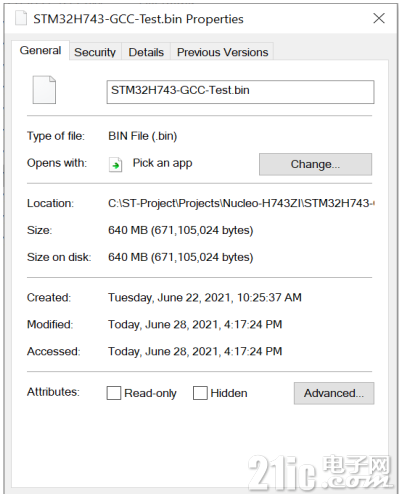Click the large blank file icon
Image resolution: width=402 pixels, height=498 pixels.
pos(44,90)
